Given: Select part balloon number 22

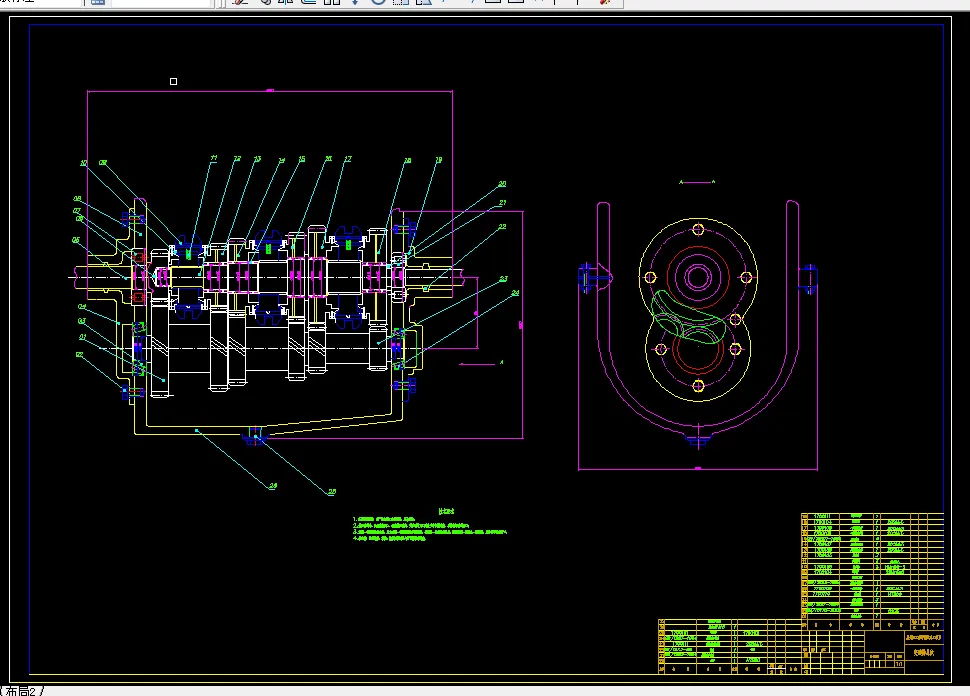Looking at the screenshot, I should click(x=502, y=226).
